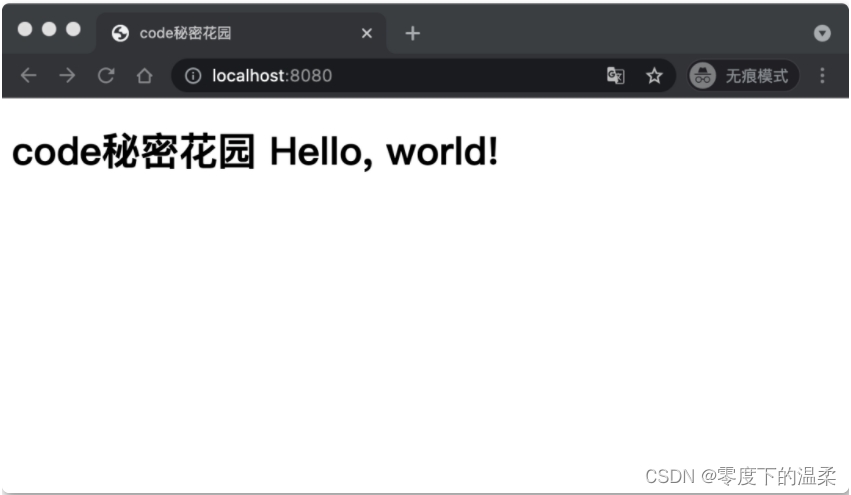Click the globe favicon on the tab
The image size is (851, 495).
point(120,33)
